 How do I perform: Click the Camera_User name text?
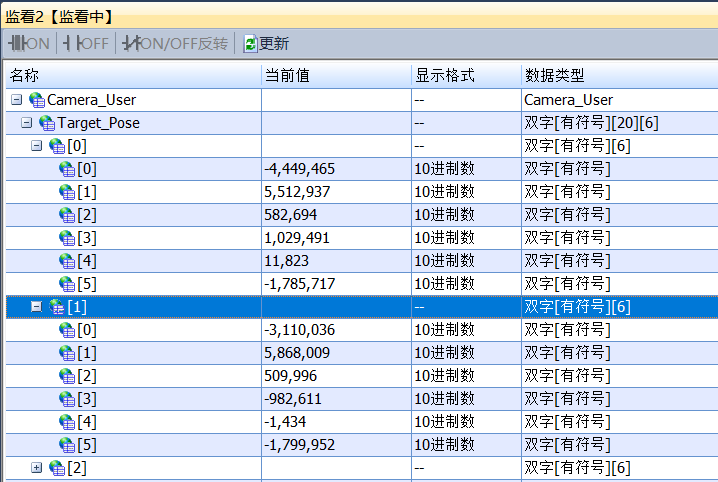coord(92,100)
